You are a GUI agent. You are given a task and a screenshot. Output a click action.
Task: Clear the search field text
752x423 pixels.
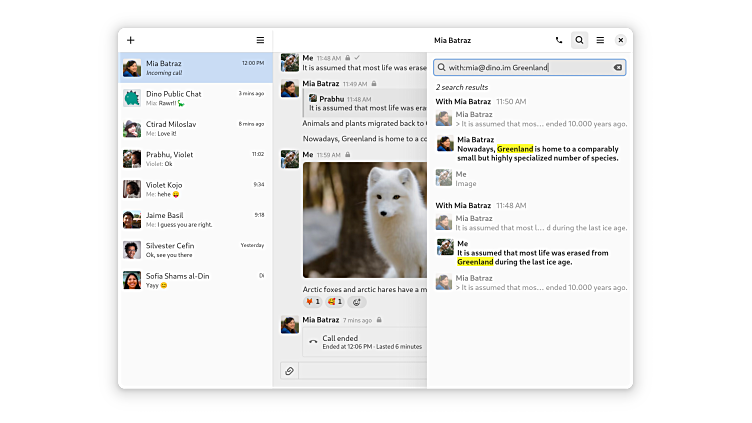(x=617, y=68)
